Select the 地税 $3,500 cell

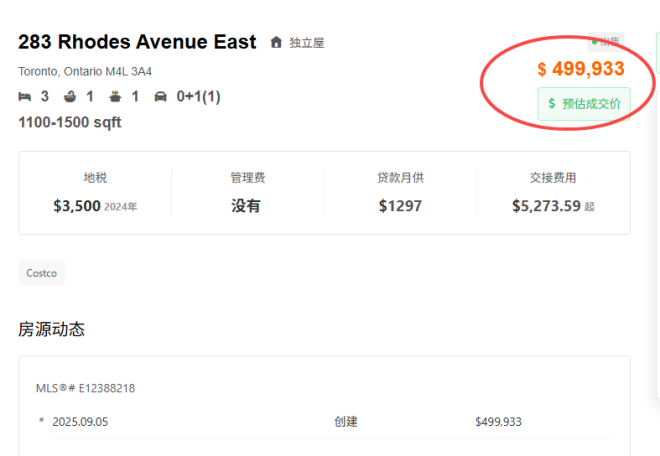coord(95,193)
